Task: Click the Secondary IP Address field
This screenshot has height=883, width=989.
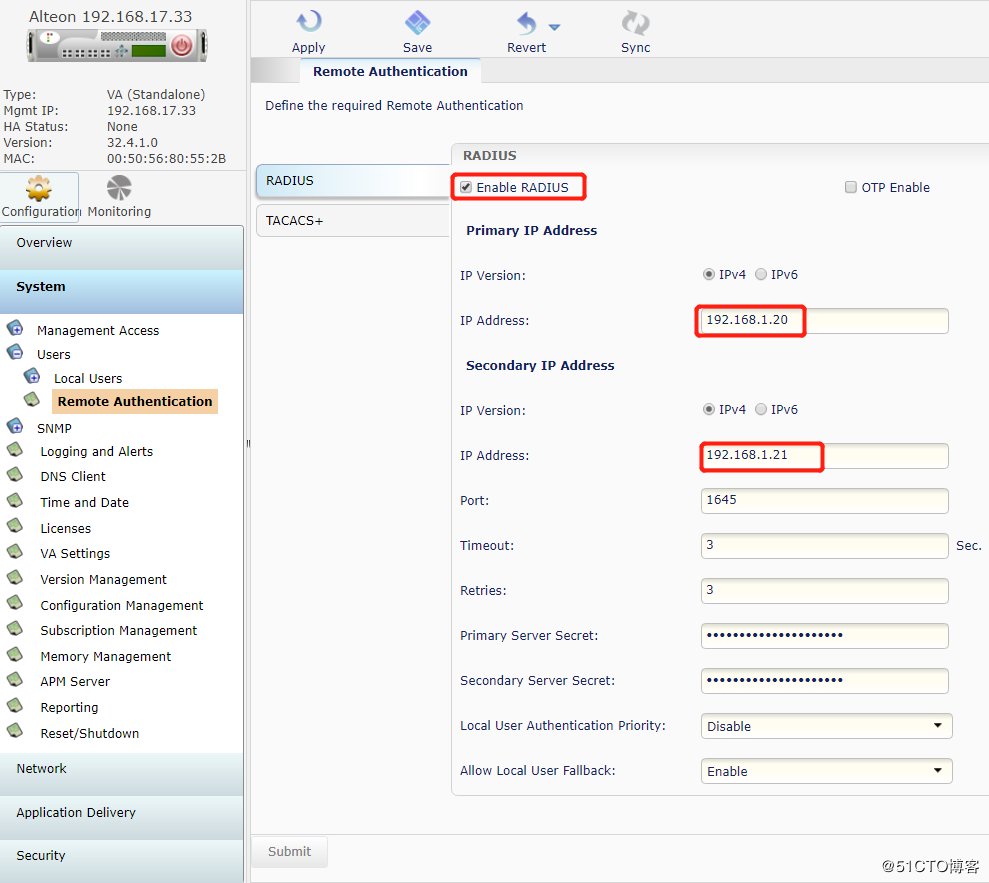Action: [824, 455]
